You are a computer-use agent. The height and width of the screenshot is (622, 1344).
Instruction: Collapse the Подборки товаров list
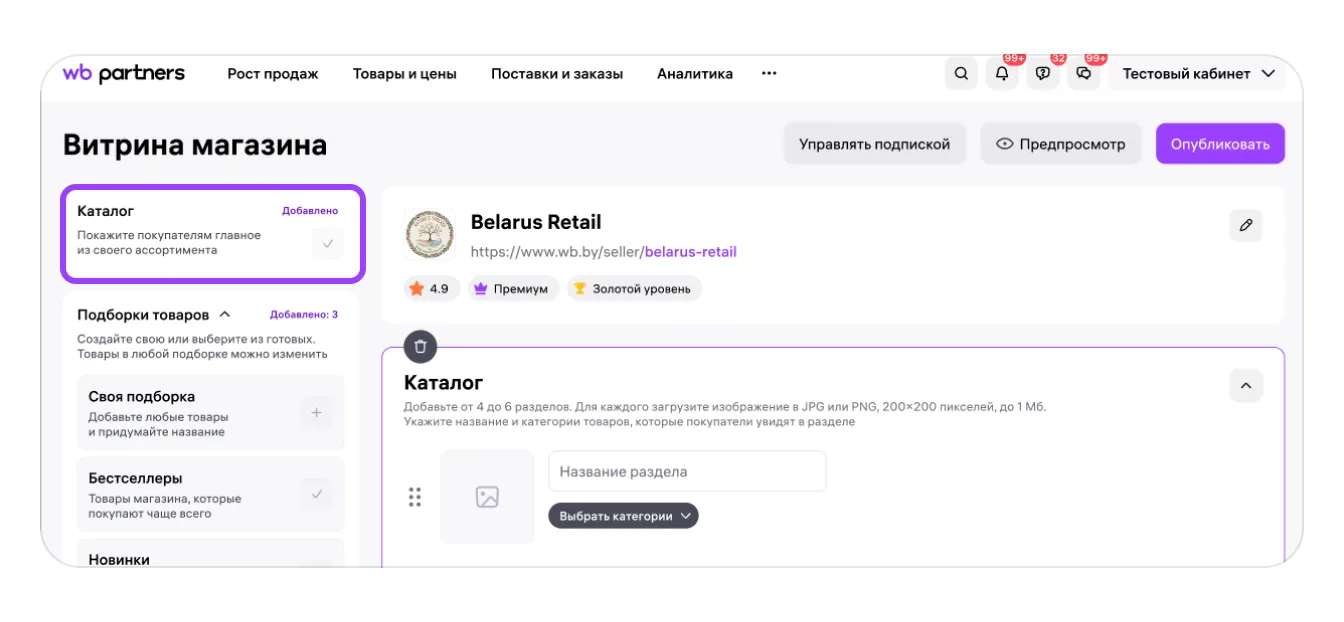tap(225, 314)
